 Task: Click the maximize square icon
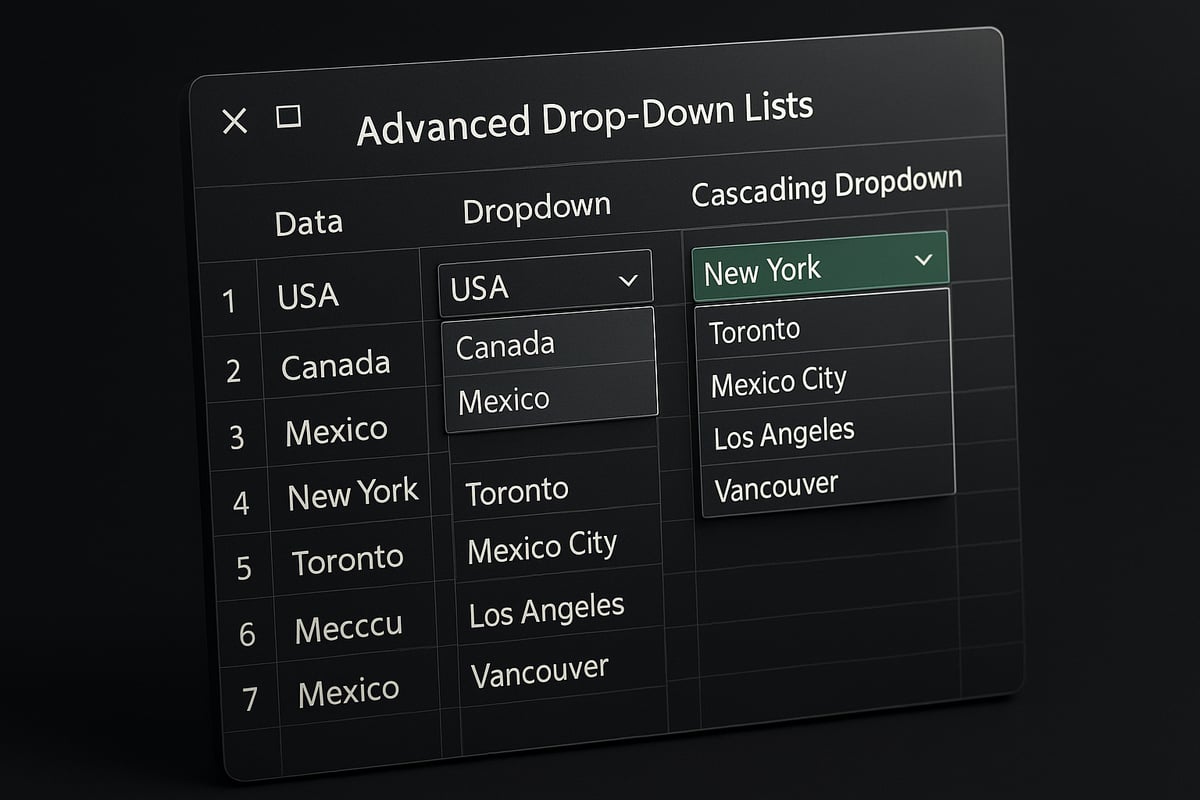click(x=290, y=117)
